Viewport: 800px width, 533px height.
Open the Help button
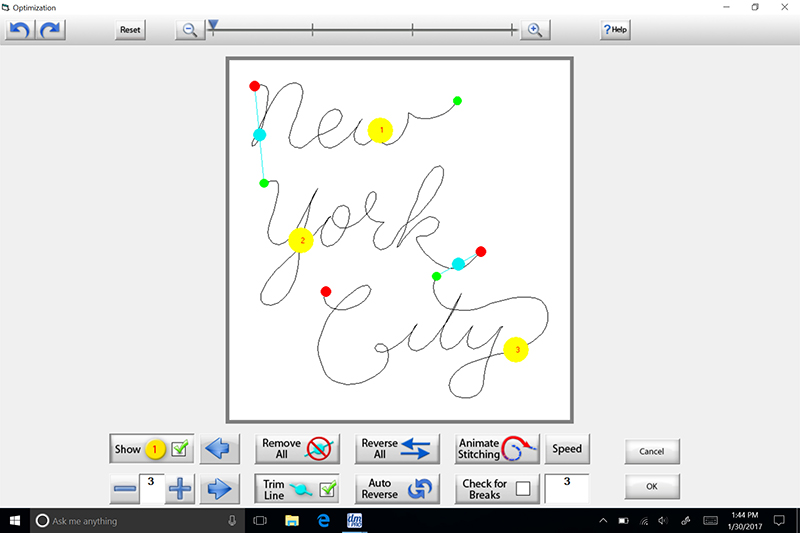[x=614, y=29]
